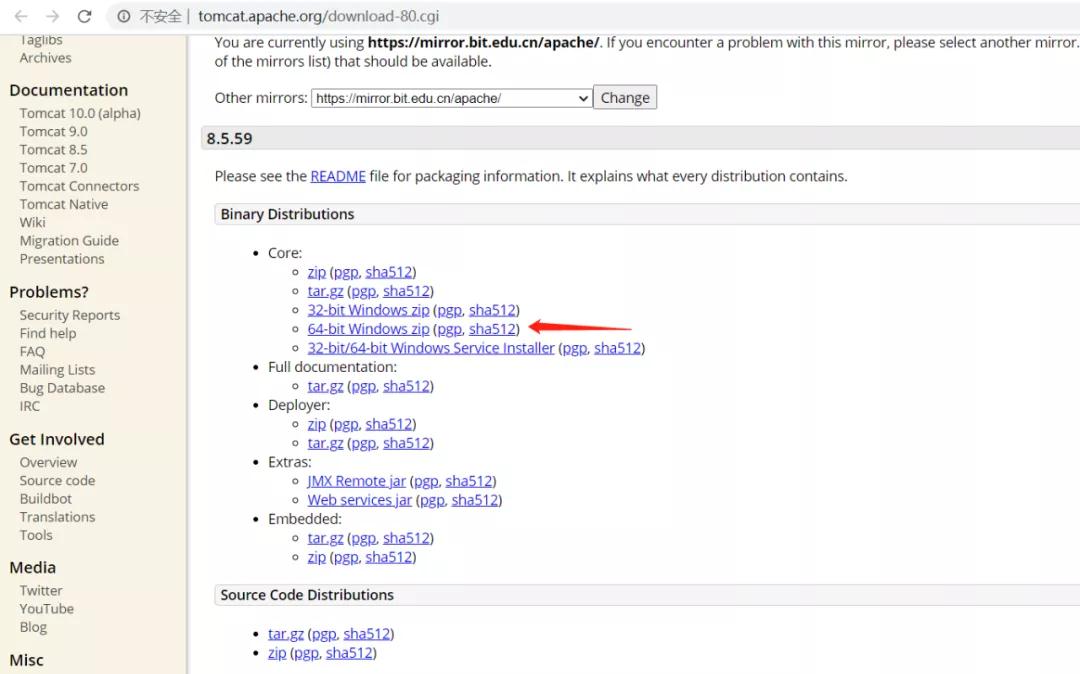This screenshot has height=674, width=1080.
Task: Download the Deployer zip
Action: click(x=317, y=424)
